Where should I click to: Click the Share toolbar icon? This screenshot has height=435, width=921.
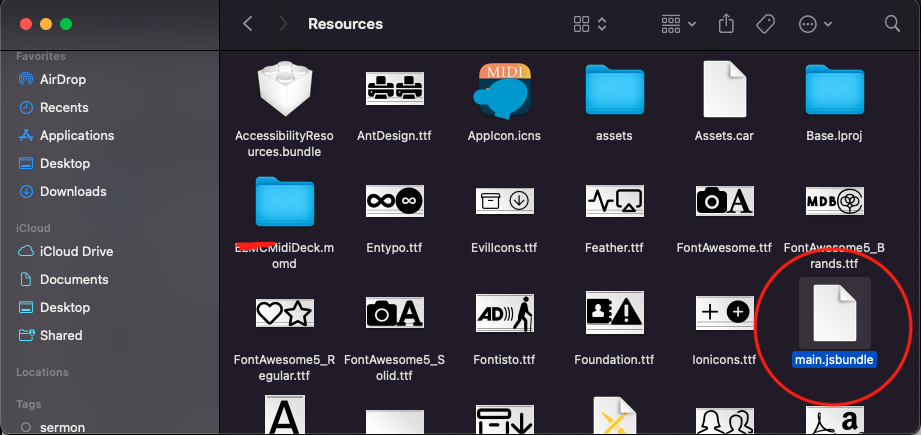(727, 24)
